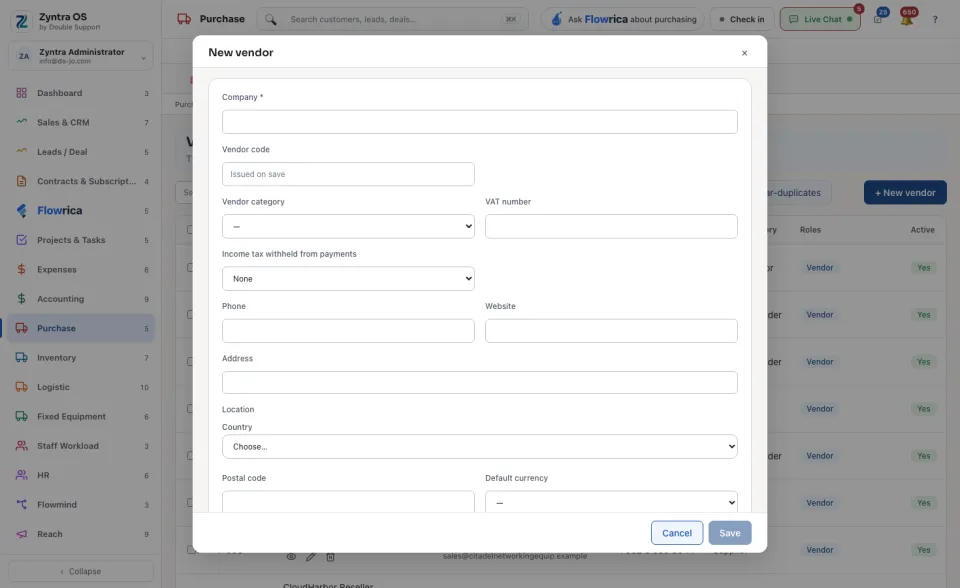Open the Income tax withheld dropdown
The image size is (960, 588).
click(x=348, y=279)
